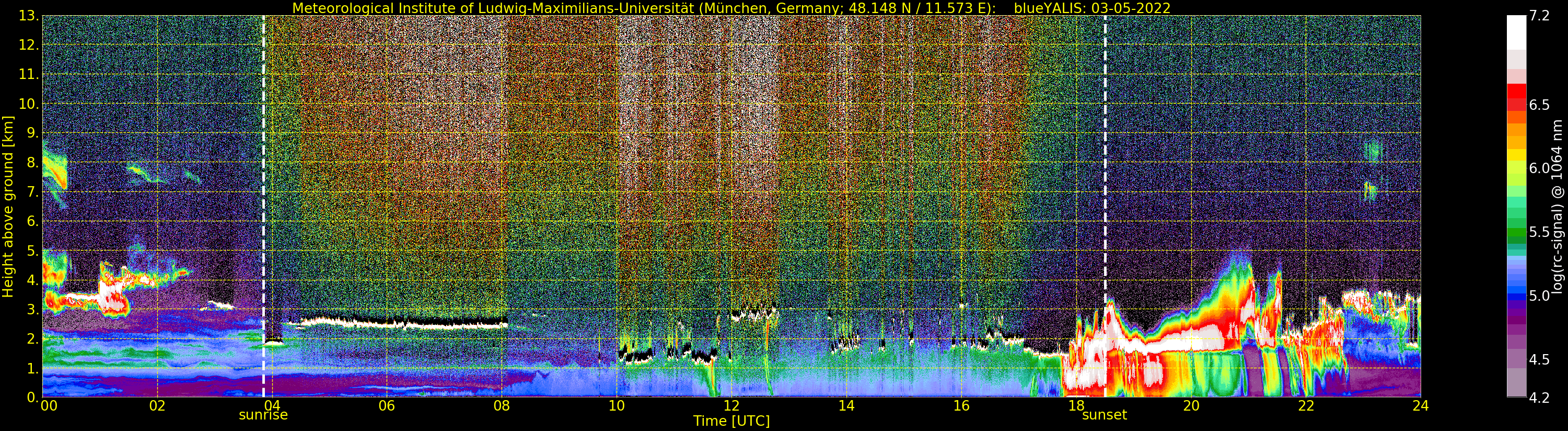Click the '4.5' colorbar value
1568x431 pixels.
[1539, 360]
